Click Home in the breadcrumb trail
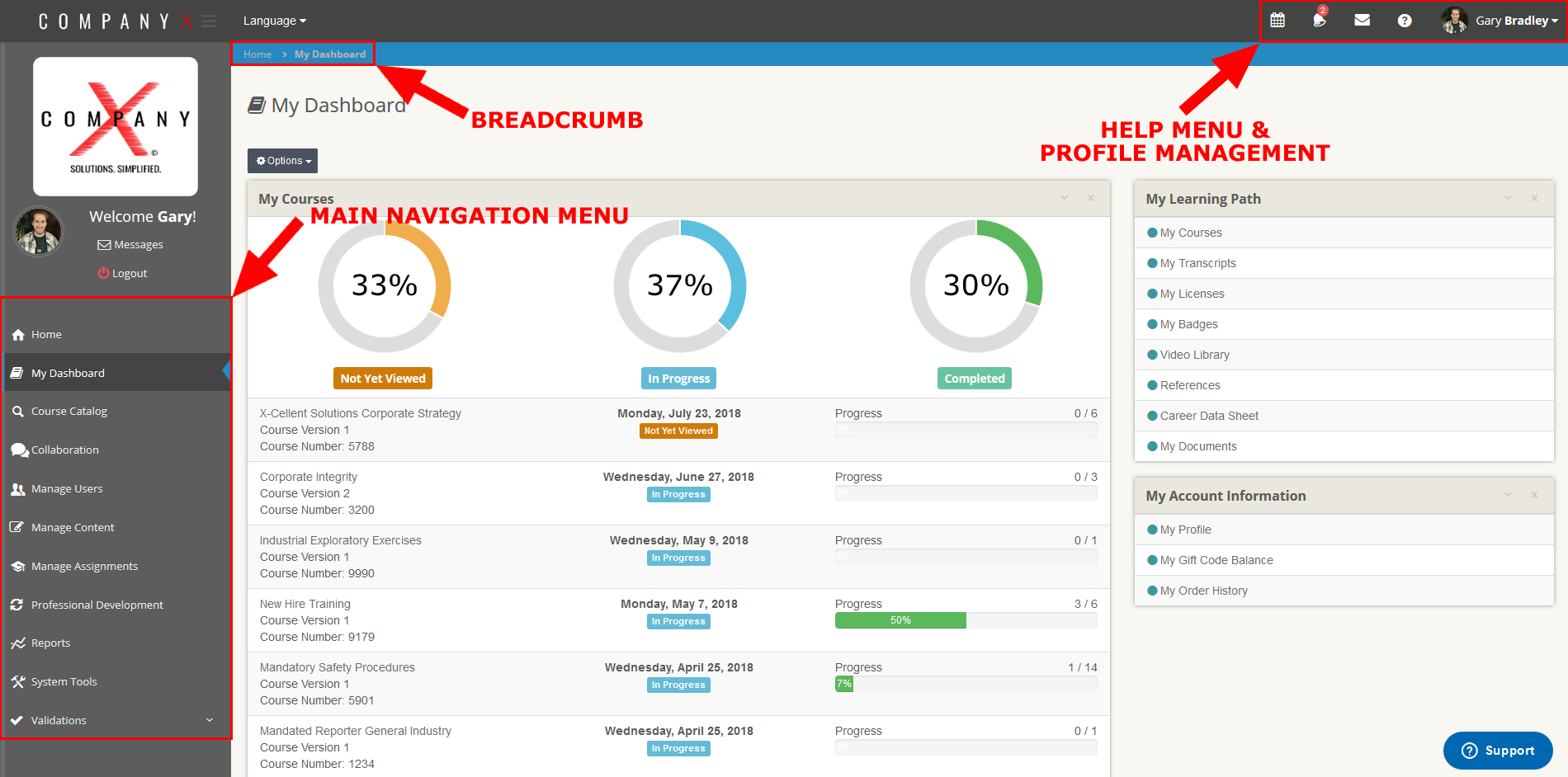Screen dimensions: 1568x777 tap(257, 54)
